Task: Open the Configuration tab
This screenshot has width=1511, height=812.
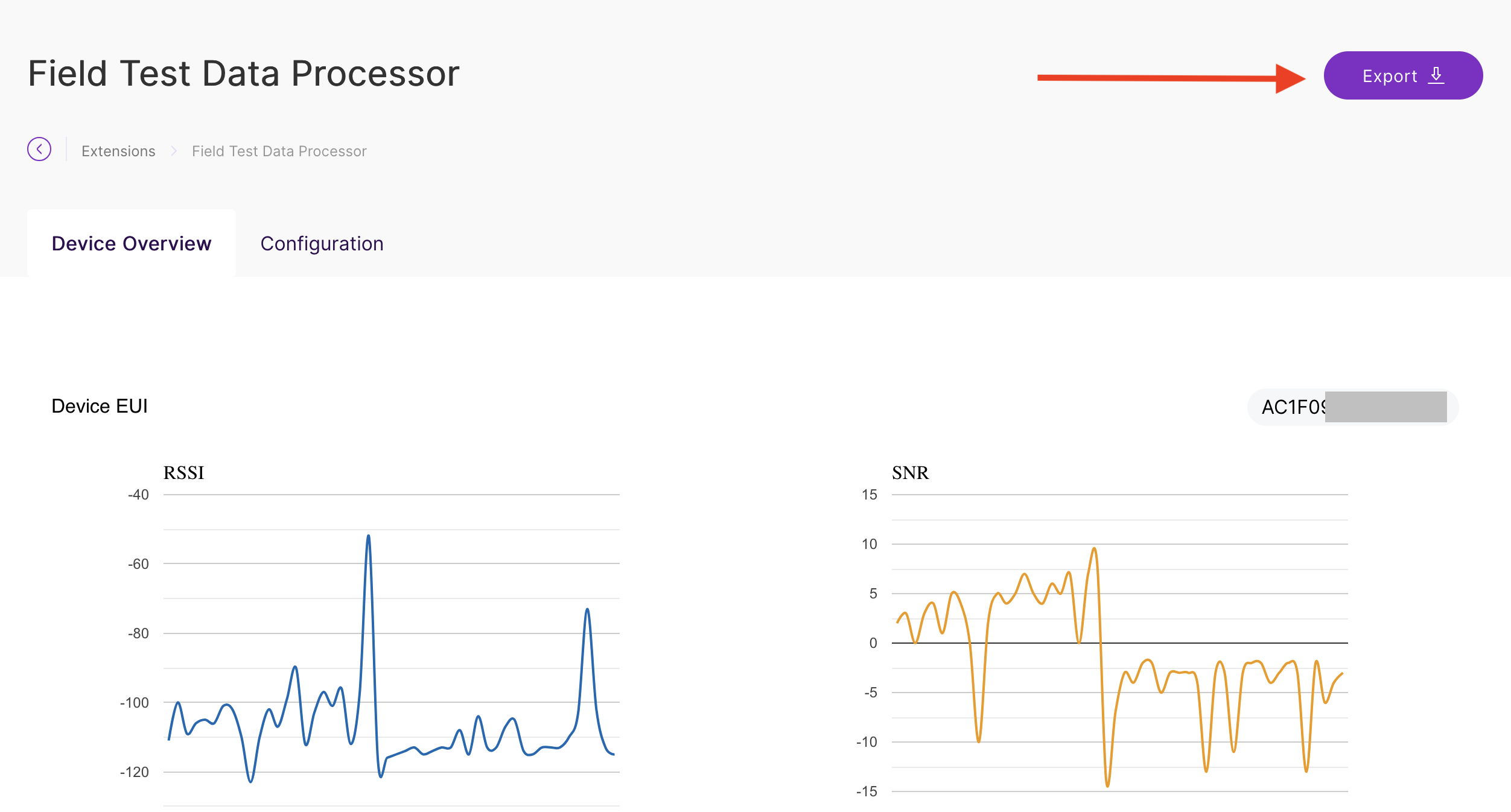Action: (x=322, y=243)
